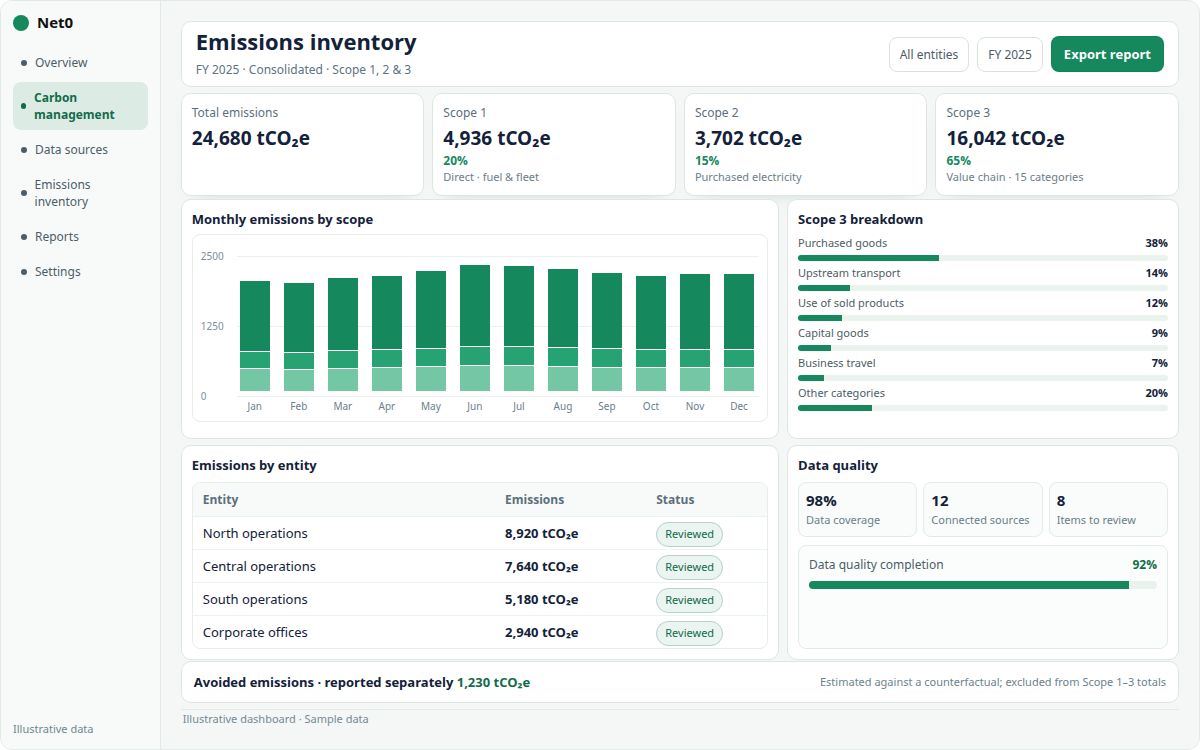Click the Scope 3 breakdown title
This screenshot has width=1200, height=750.
click(x=860, y=220)
